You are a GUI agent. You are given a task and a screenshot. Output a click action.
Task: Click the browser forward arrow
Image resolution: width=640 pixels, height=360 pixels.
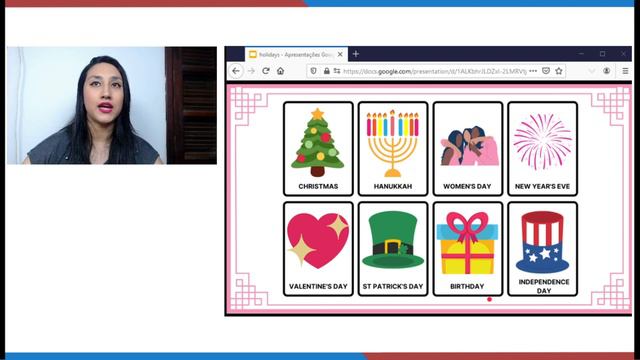(251, 71)
